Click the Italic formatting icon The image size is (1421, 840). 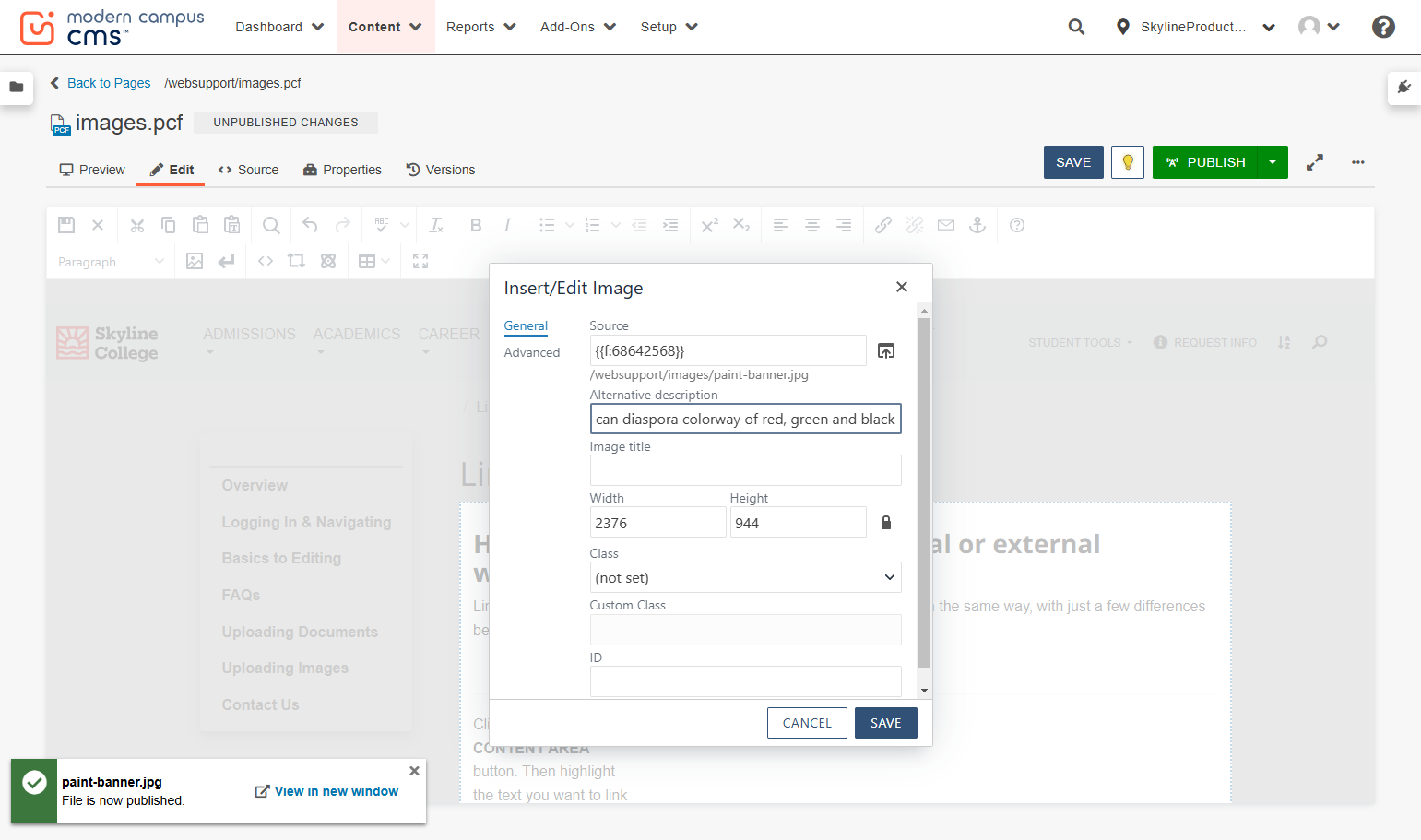[507, 225]
